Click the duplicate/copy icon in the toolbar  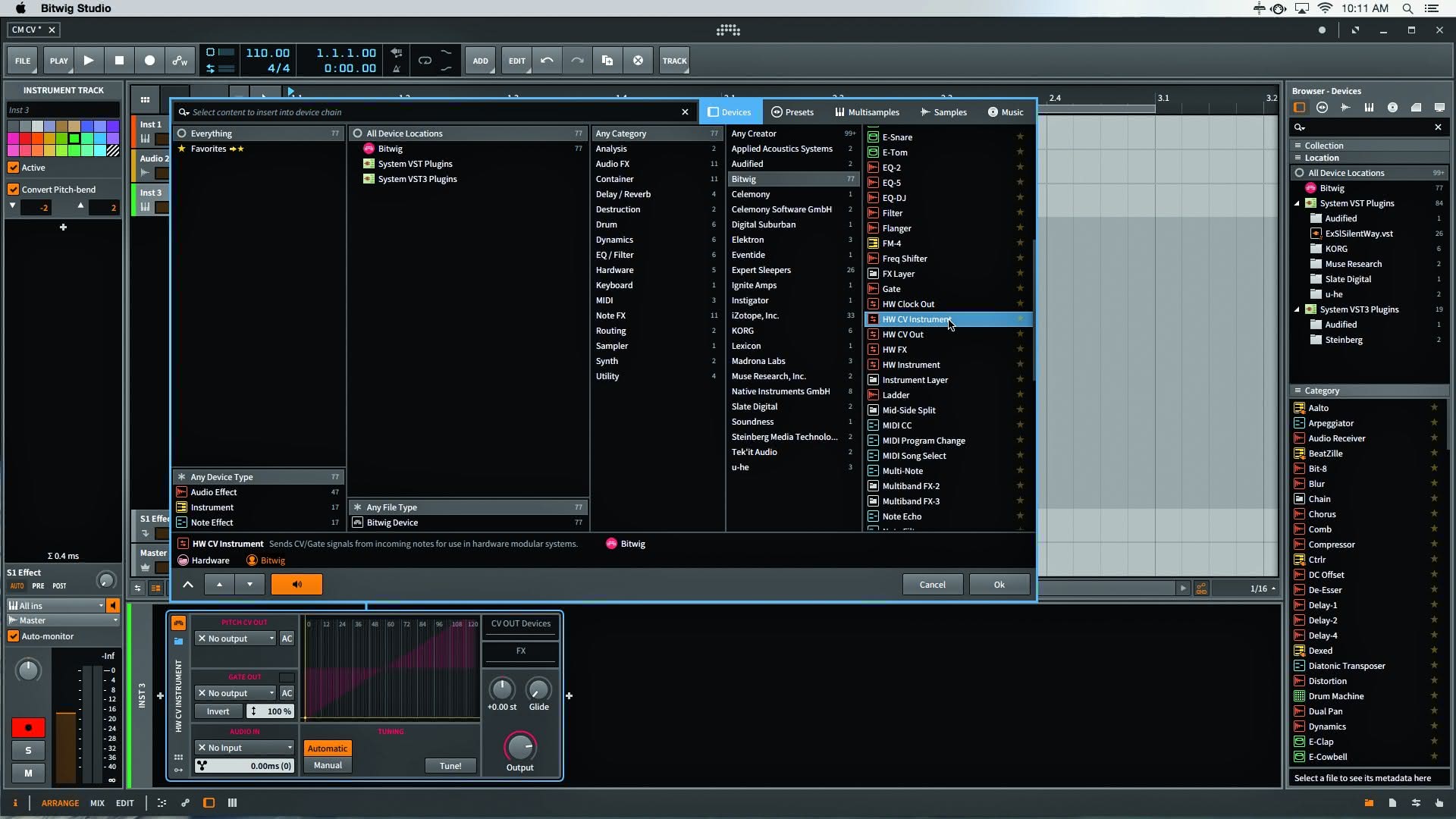[x=607, y=61]
